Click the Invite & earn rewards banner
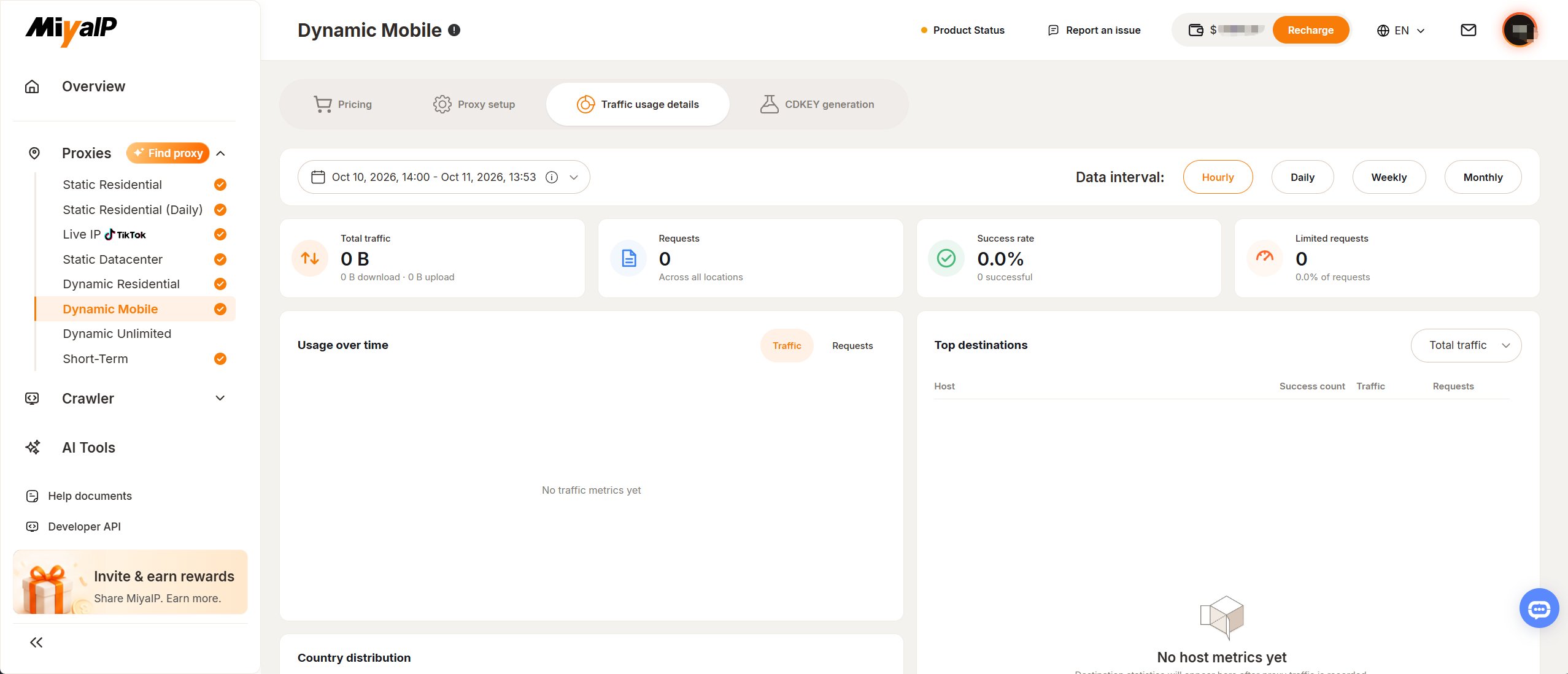Viewport: 1568px width, 674px height. (130, 583)
